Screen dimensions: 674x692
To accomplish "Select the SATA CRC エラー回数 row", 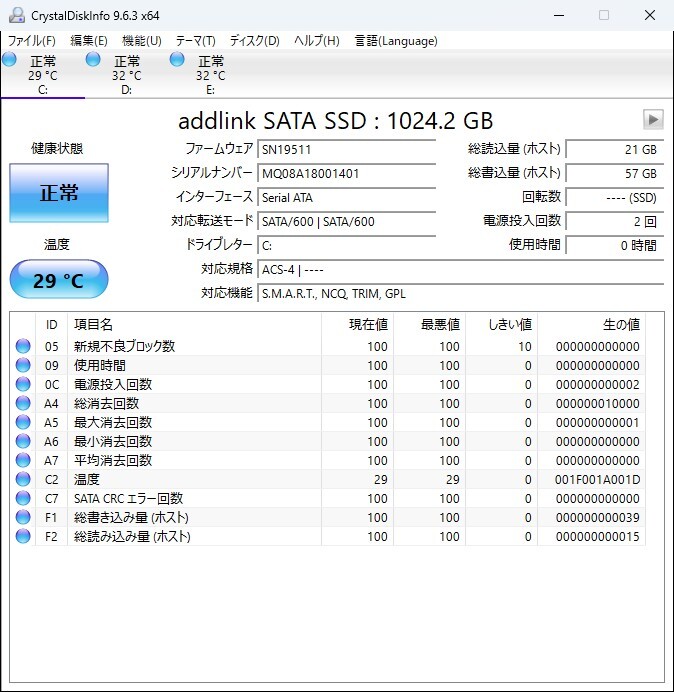I will click(328, 498).
